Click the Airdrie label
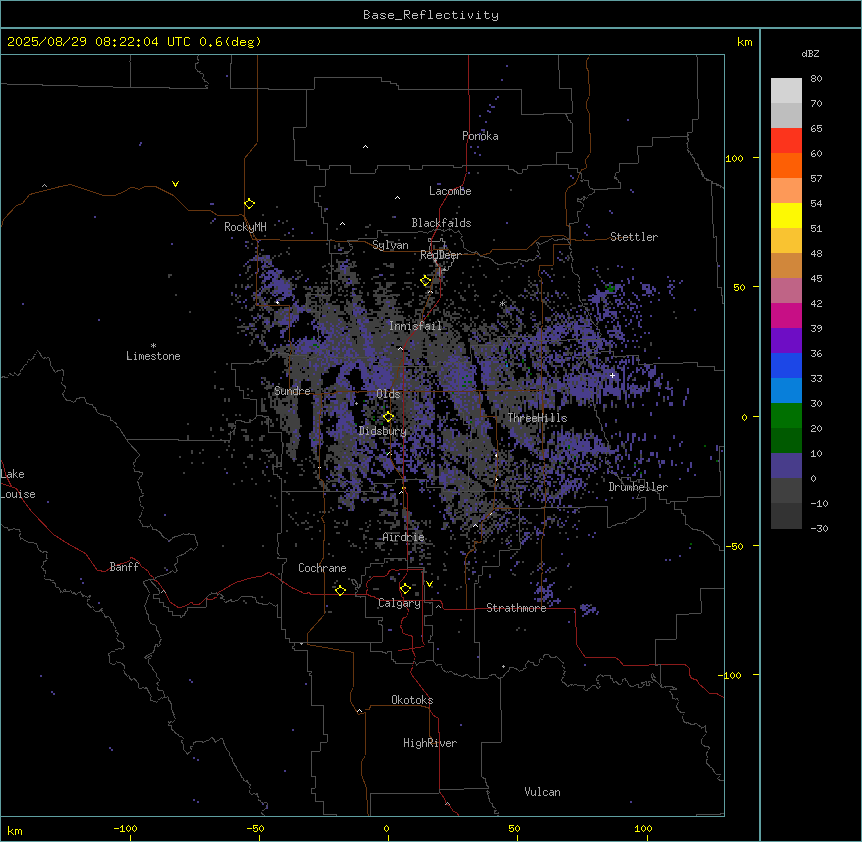The image size is (862, 842). click(x=404, y=537)
